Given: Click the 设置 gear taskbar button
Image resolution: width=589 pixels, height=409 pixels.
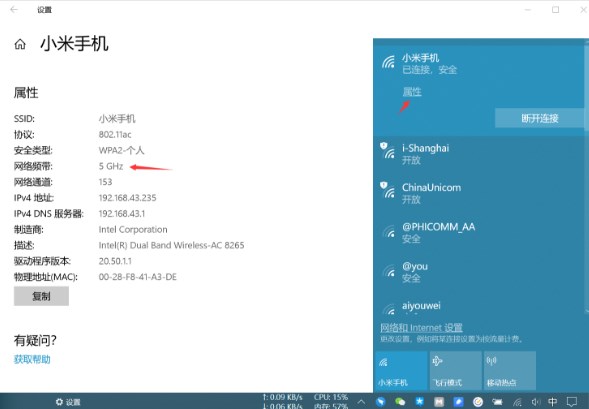Looking at the screenshot, I should tap(68, 402).
